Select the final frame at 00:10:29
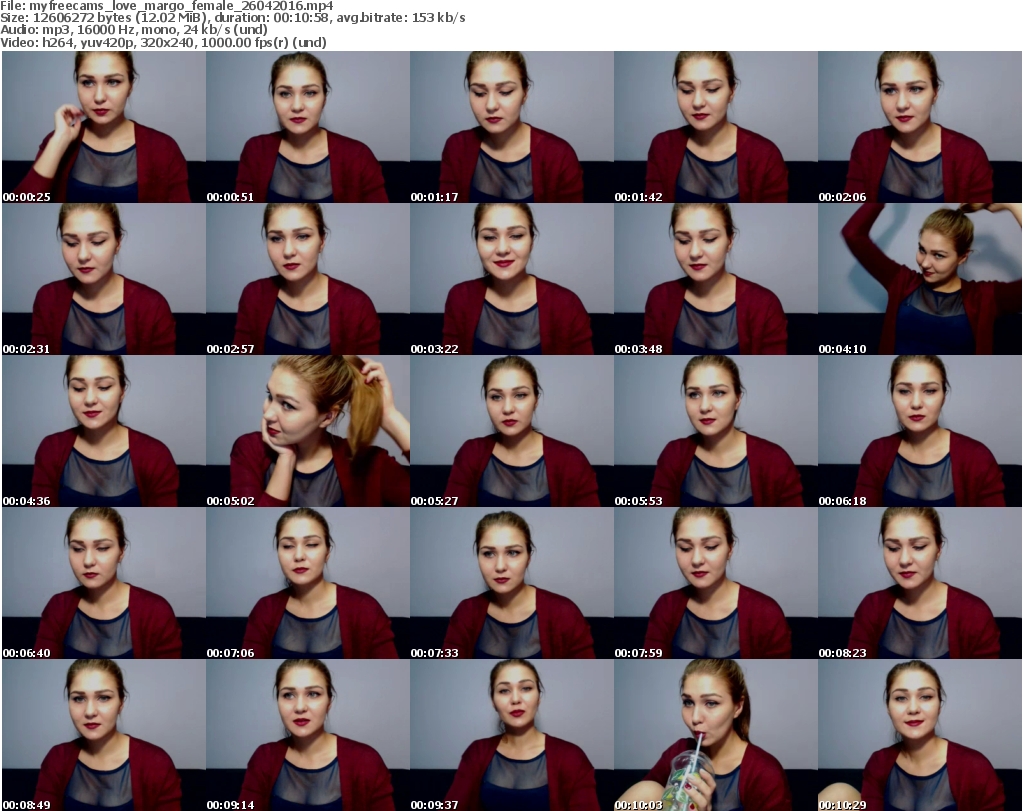1024x811 pixels. pos(920,735)
